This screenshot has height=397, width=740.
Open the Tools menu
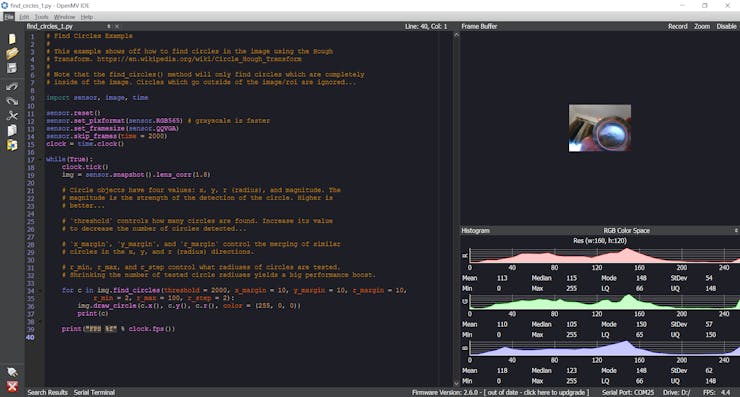point(41,17)
